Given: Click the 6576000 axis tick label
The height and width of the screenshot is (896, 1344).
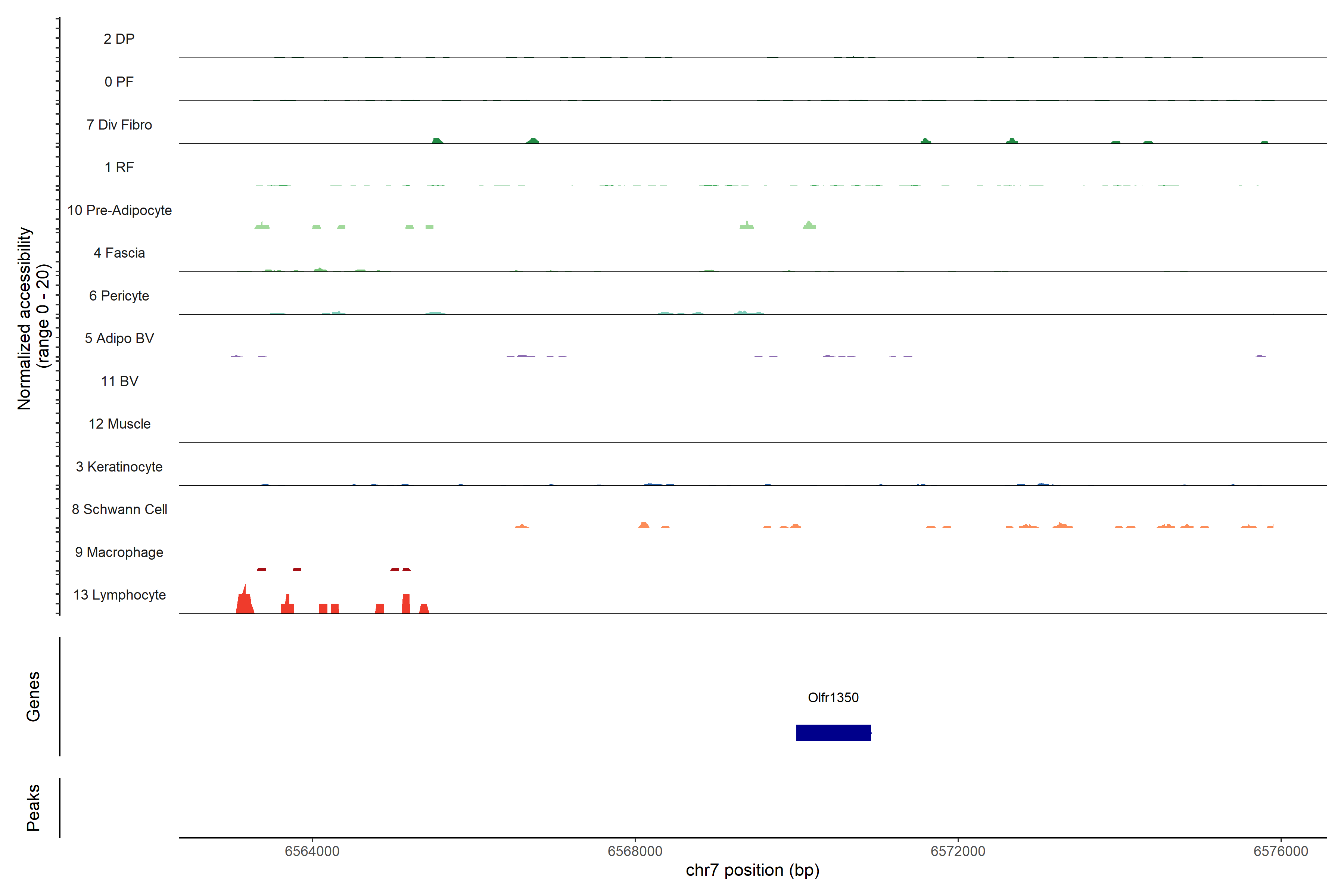Looking at the screenshot, I should [x=1281, y=852].
